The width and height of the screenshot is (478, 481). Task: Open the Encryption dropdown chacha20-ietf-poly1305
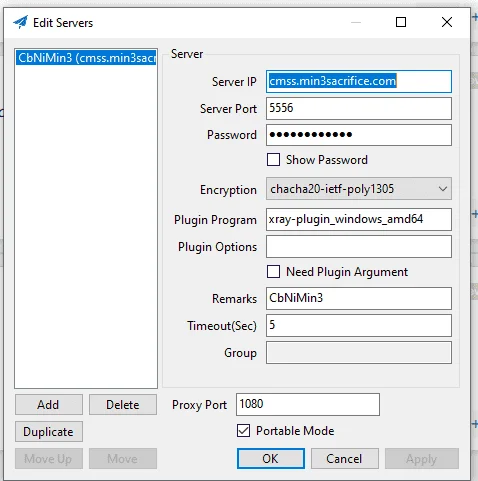point(359,189)
